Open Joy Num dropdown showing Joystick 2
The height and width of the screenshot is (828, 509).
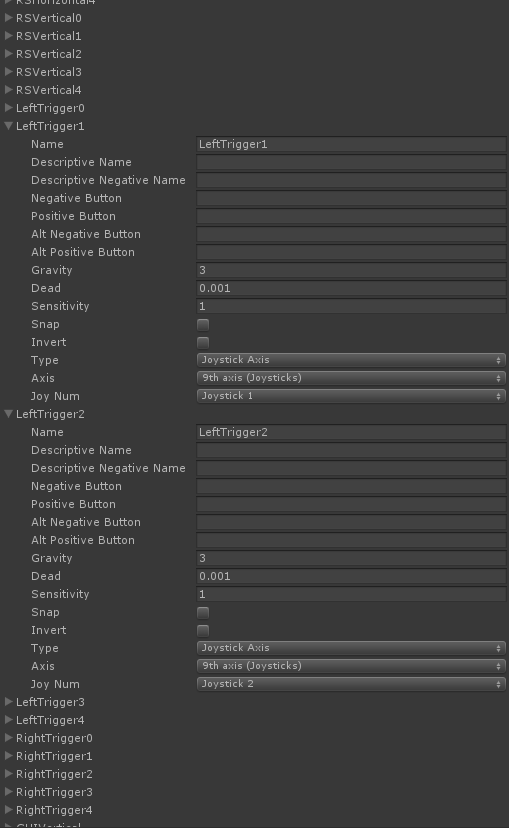coord(351,684)
